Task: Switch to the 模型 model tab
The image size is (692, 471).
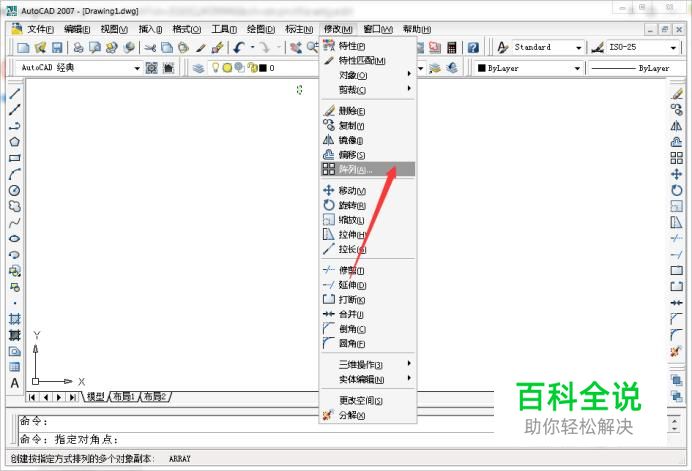Action: tap(95, 396)
